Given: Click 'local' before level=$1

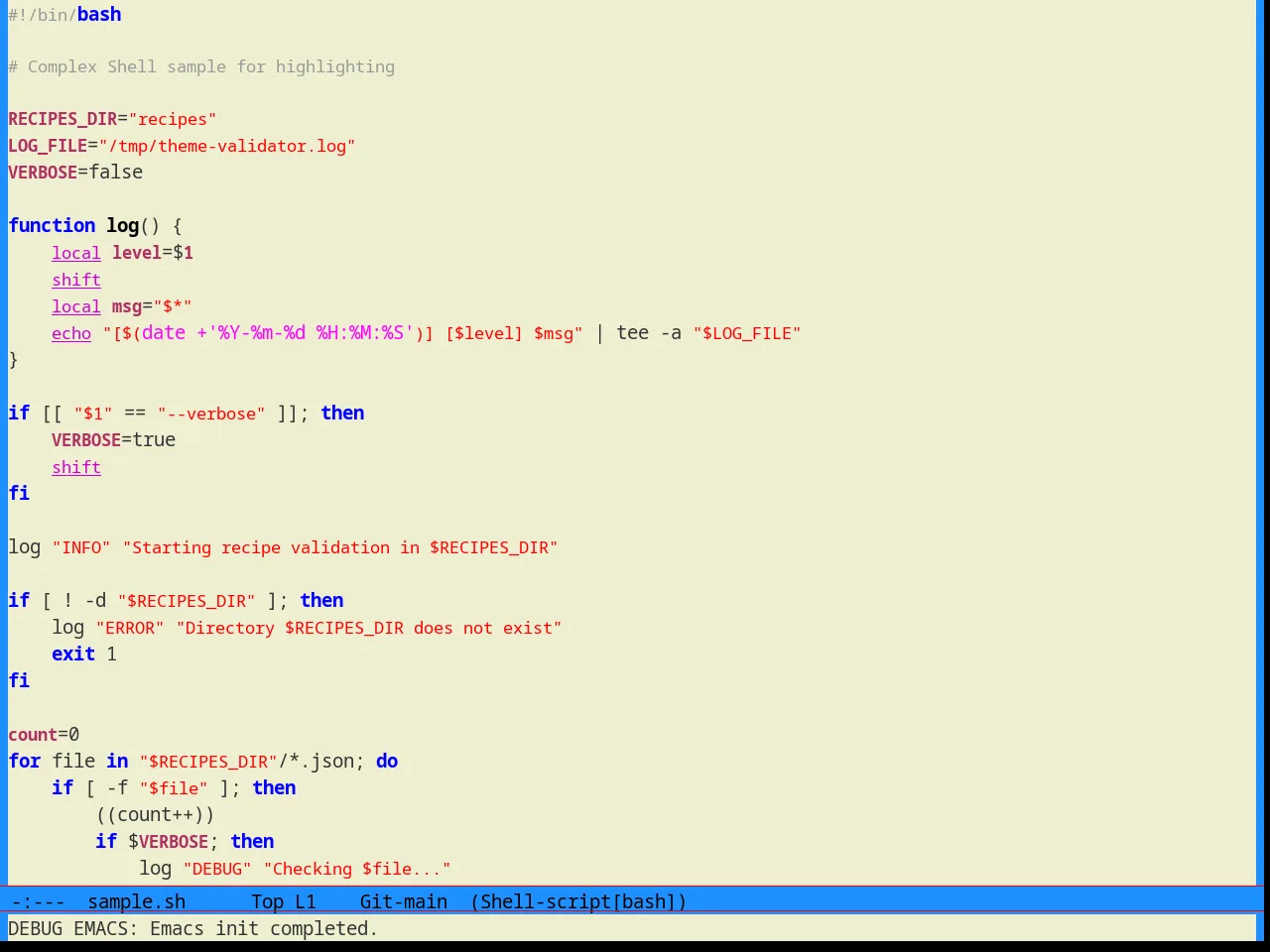Looking at the screenshot, I should (76, 253).
